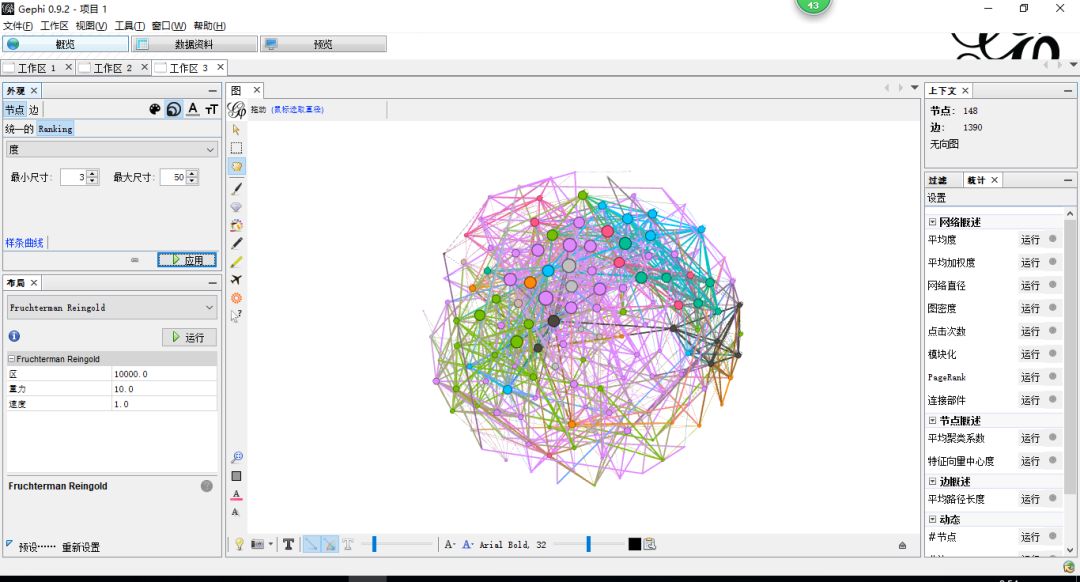This screenshot has height=582, width=1080.
Task: Expand the bottom graph settings panel arrow
Action: click(902, 545)
